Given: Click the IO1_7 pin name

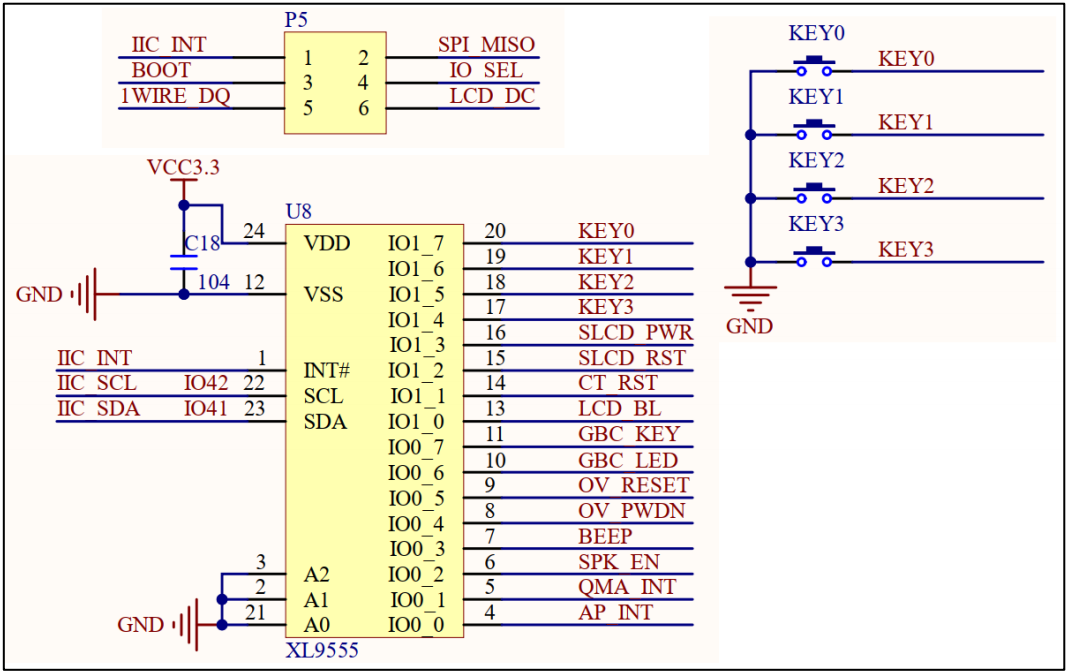Looking at the screenshot, I should [416, 244].
